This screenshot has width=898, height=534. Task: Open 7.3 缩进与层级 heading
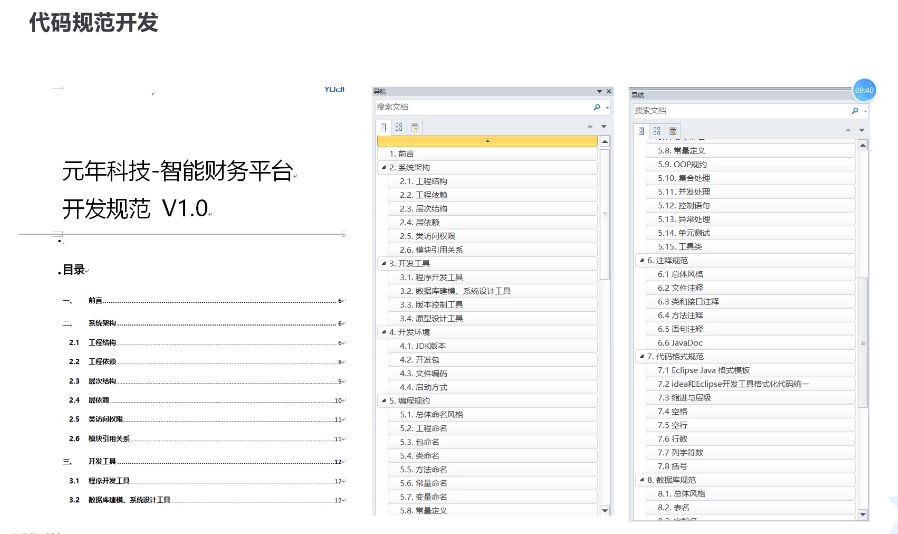[751, 398]
